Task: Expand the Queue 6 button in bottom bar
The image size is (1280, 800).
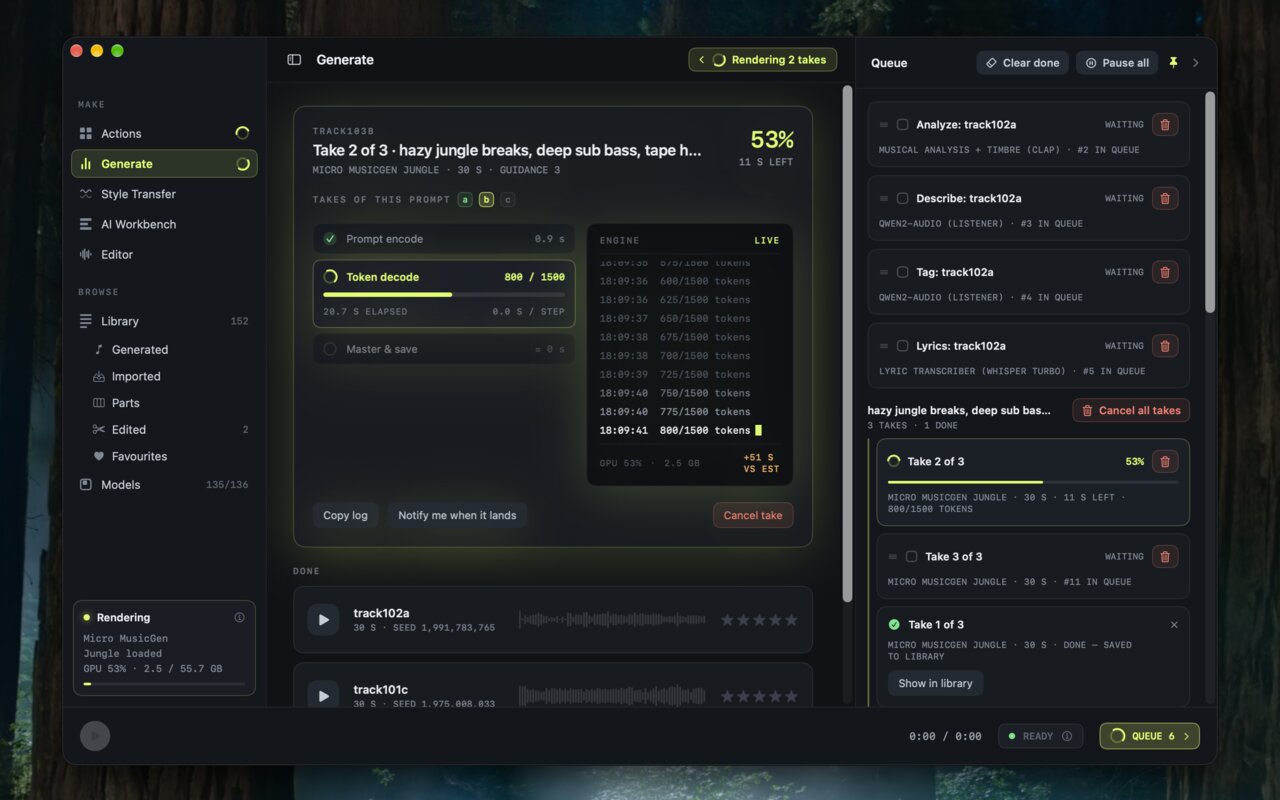Action: coord(1149,736)
